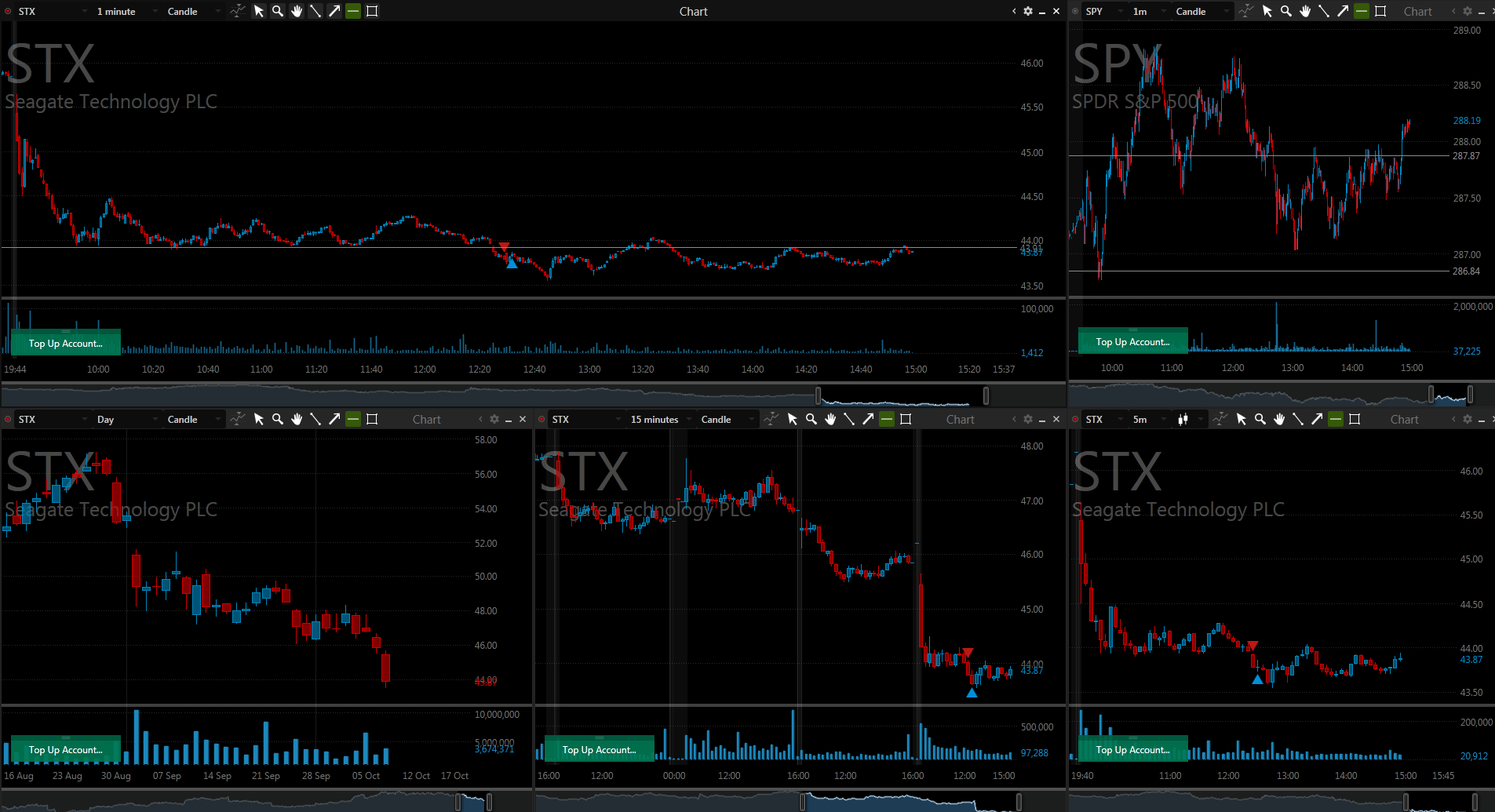Click Top Up Account in STX 5m chart

tap(1132, 749)
